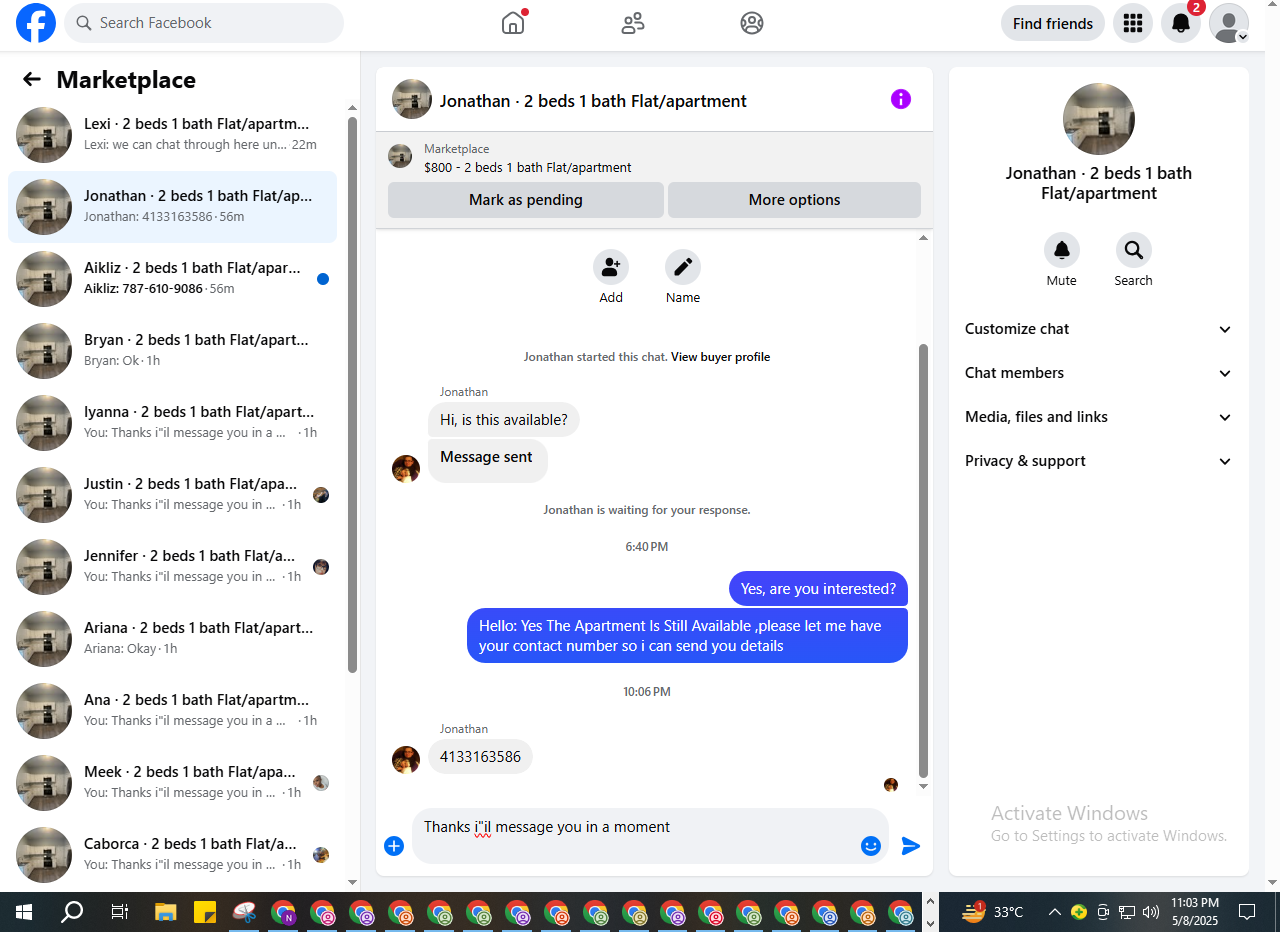
Task: Click the purple conversation info icon
Action: (901, 99)
